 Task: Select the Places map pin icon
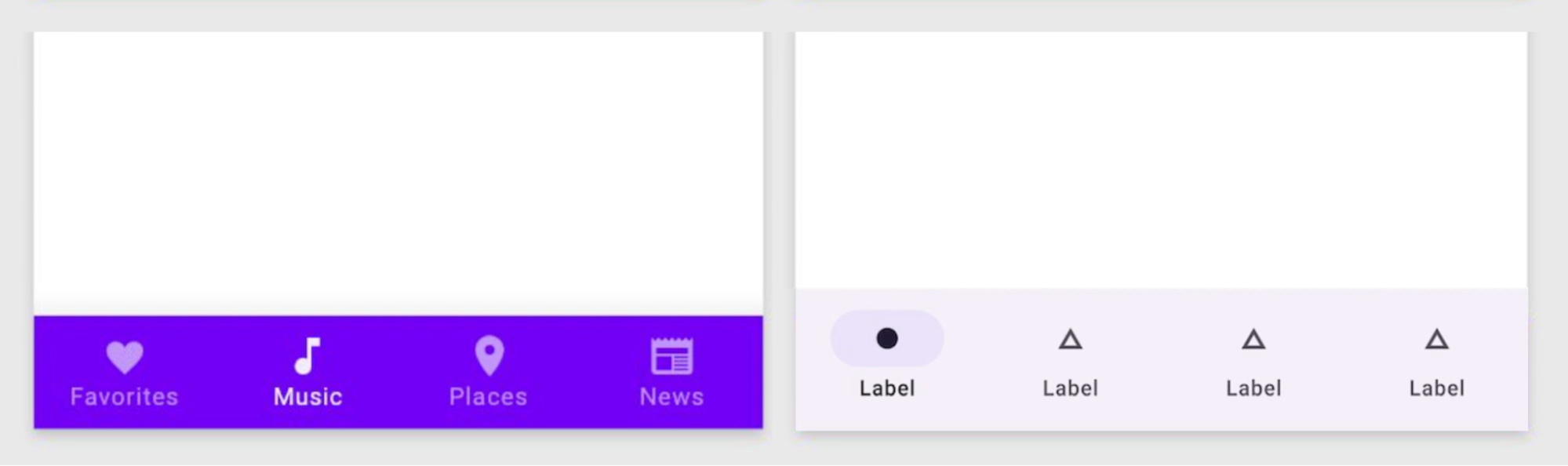489,355
